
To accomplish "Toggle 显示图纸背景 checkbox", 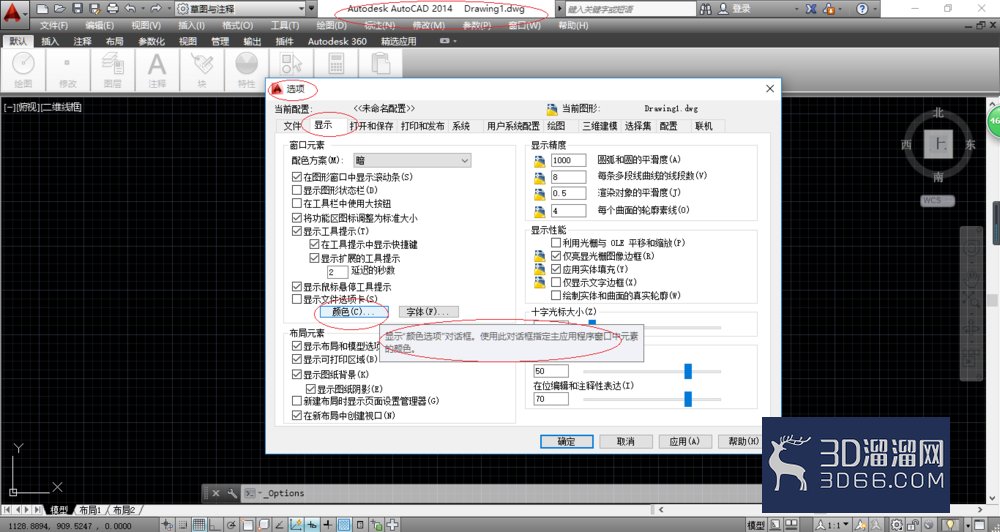I will pos(297,374).
